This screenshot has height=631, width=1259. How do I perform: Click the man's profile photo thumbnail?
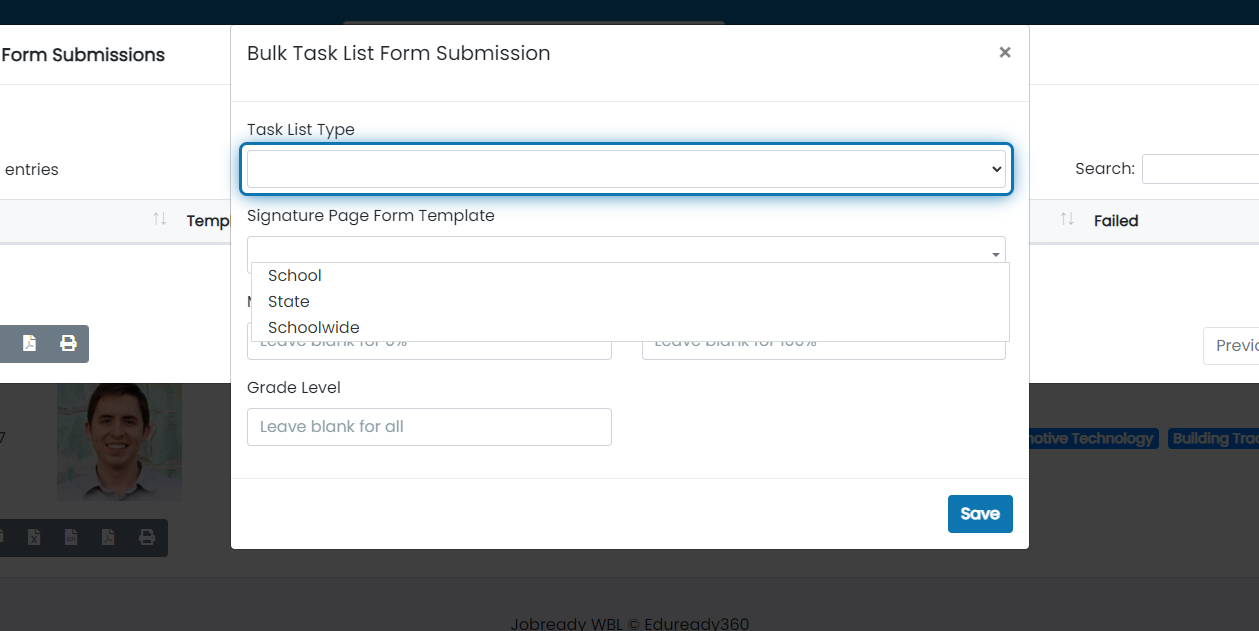coord(120,442)
